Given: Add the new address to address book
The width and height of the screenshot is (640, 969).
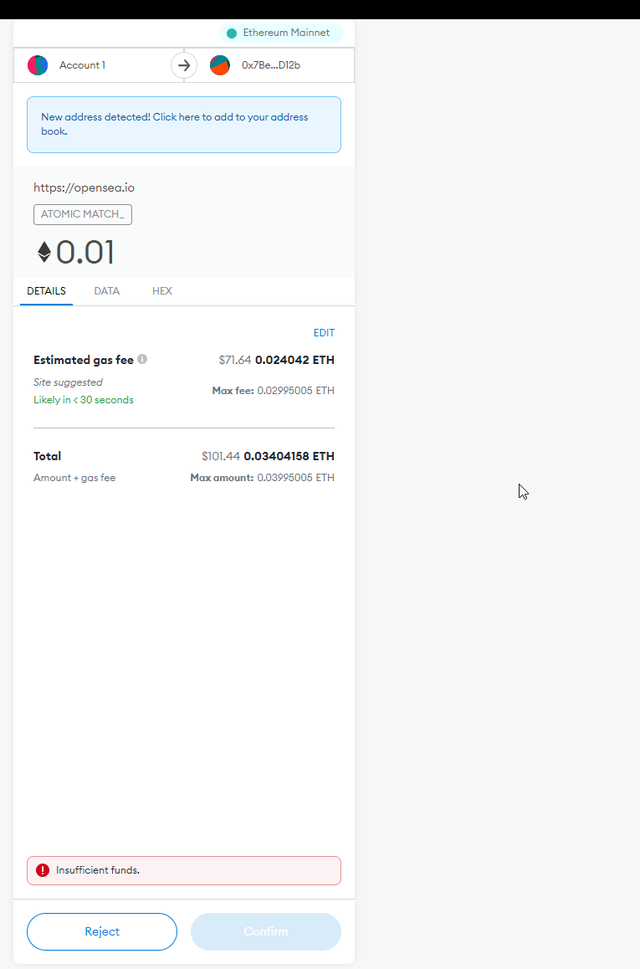Looking at the screenshot, I should [183, 124].
